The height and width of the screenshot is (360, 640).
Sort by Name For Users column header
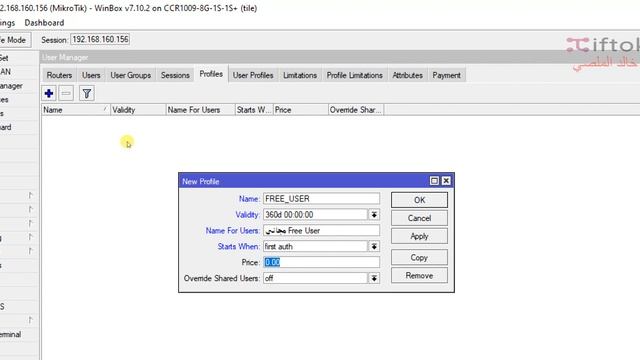(200, 110)
